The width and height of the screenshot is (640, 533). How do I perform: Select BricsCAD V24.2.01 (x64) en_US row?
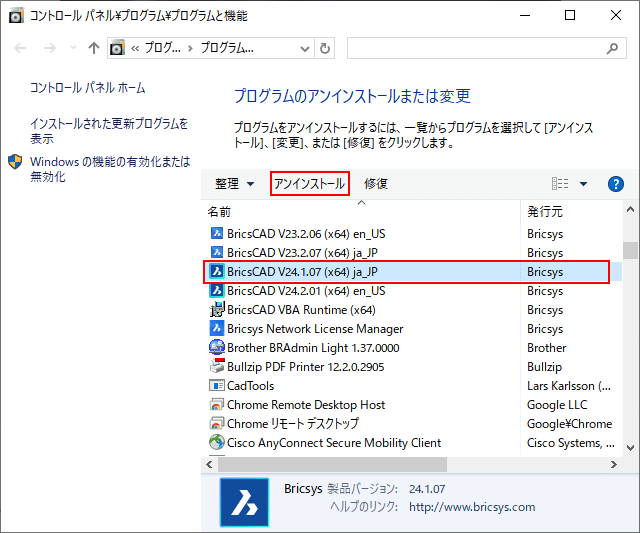[x=412, y=291]
